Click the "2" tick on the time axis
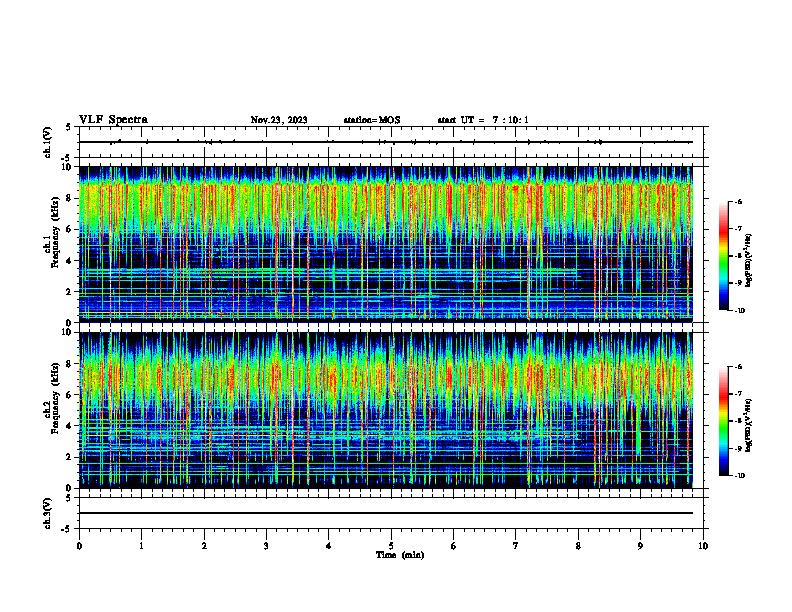This screenshot has height=612, width=792. click(204, 546)
